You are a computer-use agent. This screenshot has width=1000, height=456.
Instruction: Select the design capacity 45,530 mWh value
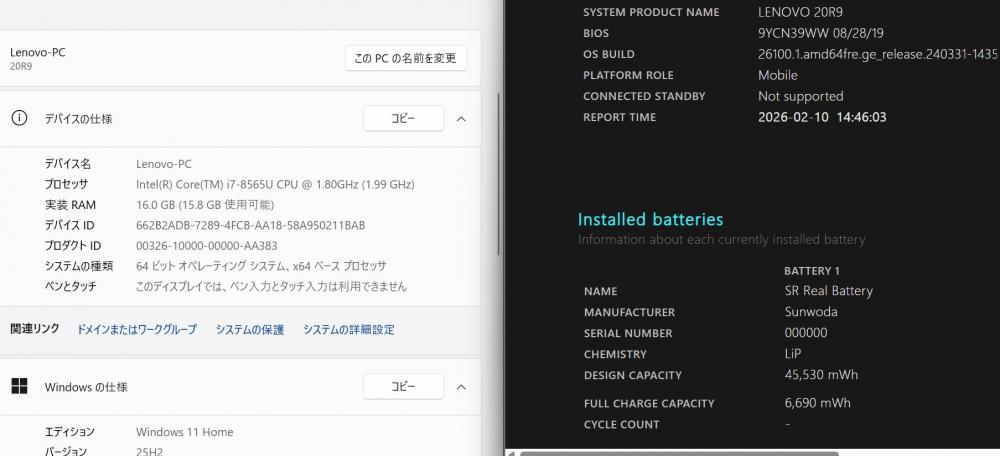[x=821, y=374]
